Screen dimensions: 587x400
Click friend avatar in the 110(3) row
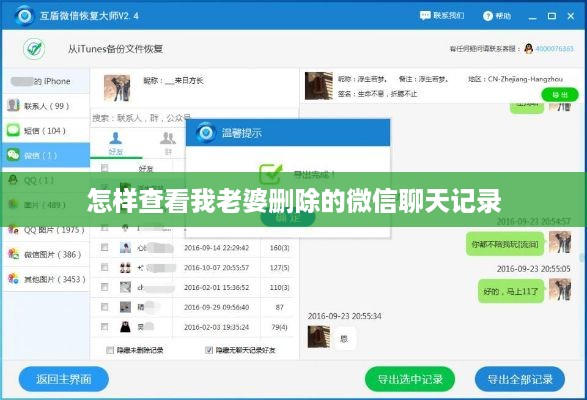pyautogui.click(x=125, y=287)
